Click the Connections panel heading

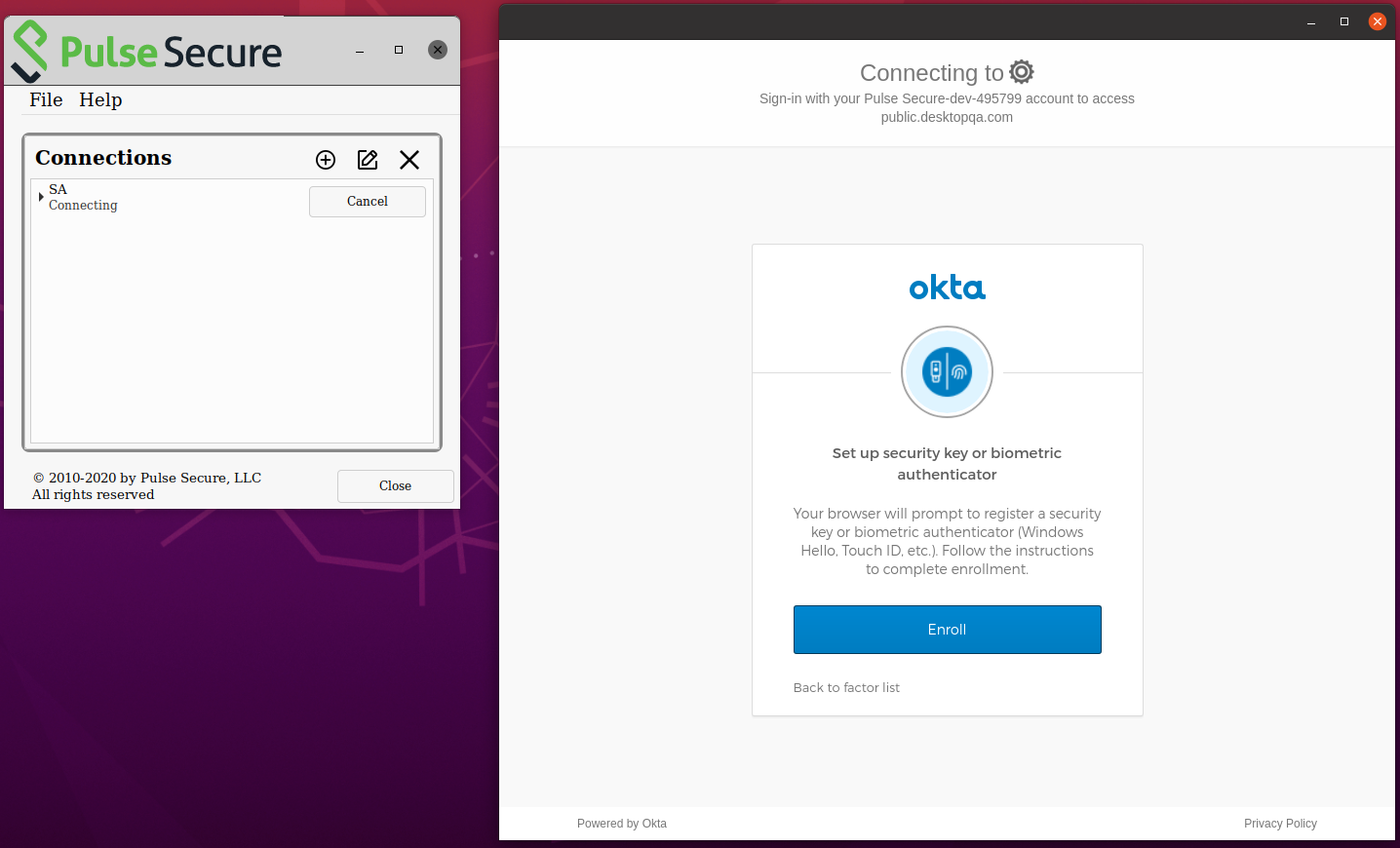(103, 157)
